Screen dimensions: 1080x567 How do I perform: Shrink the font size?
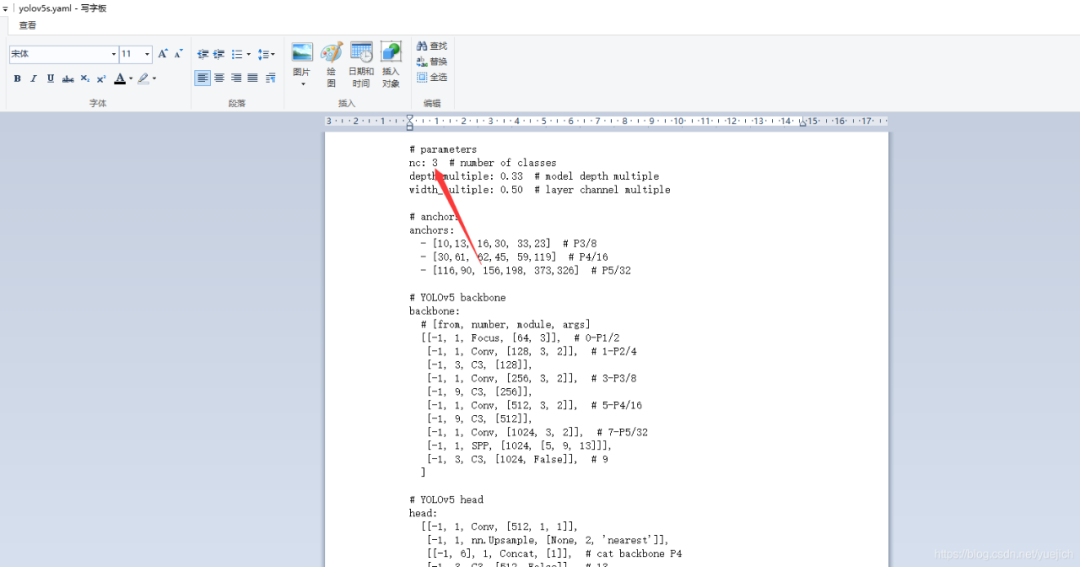pos(178,54)
